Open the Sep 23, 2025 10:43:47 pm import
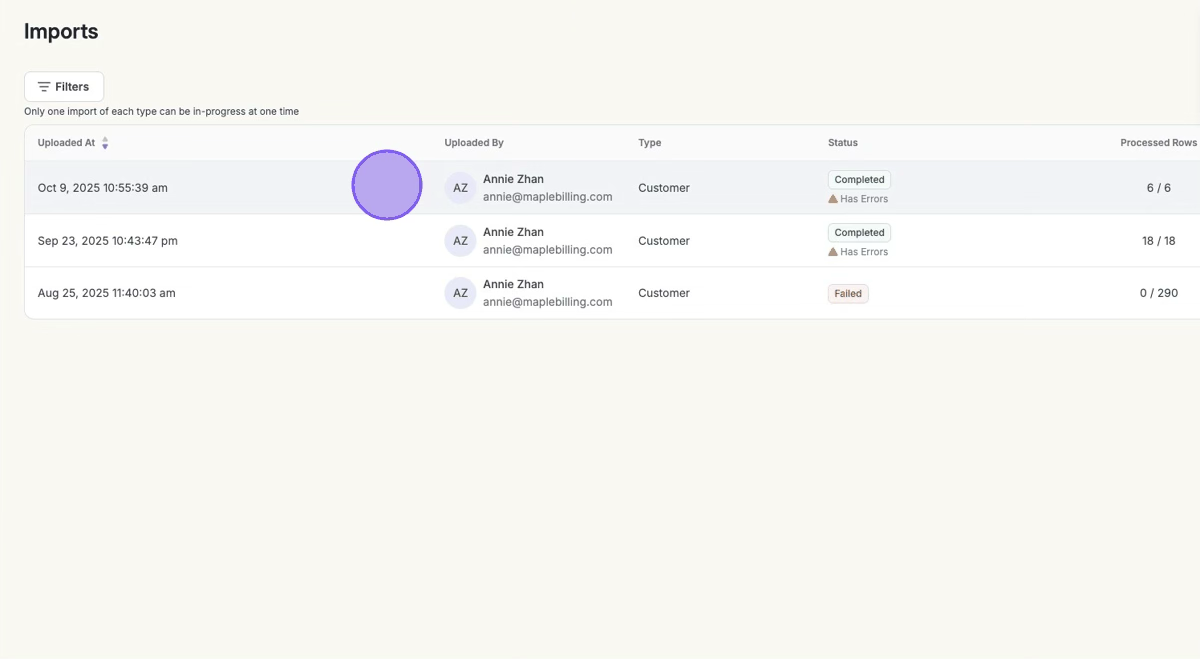 pos(106,241)
